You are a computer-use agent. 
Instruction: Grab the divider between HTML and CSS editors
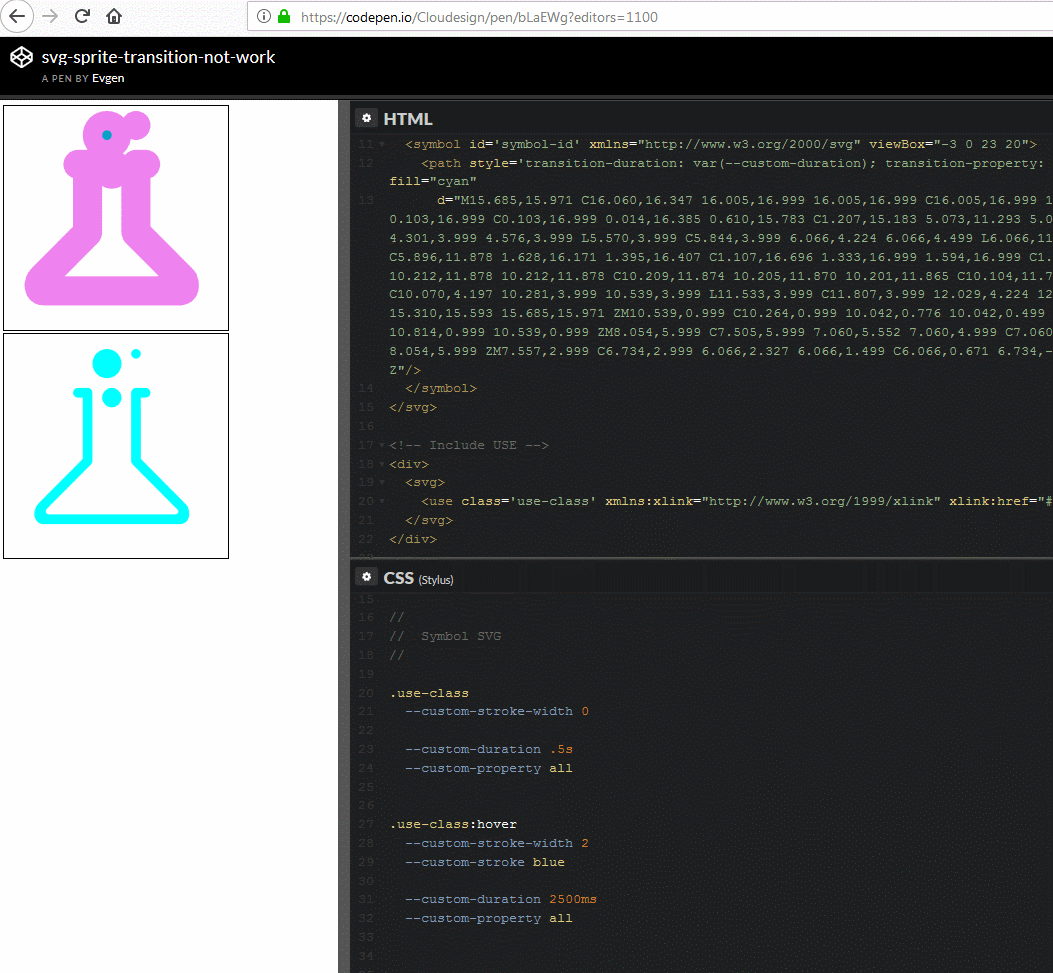(x=701, y=559)
